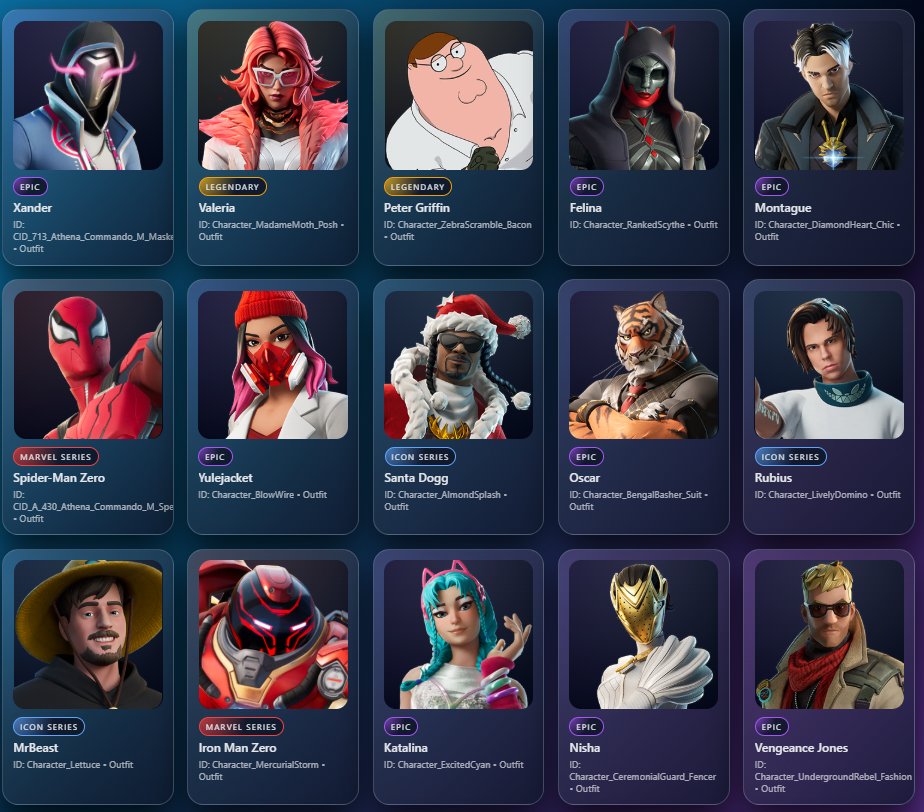Open the Xander outfit thumbnail
The height and width of the screenshot is (812, 924).
coord(88,95)
